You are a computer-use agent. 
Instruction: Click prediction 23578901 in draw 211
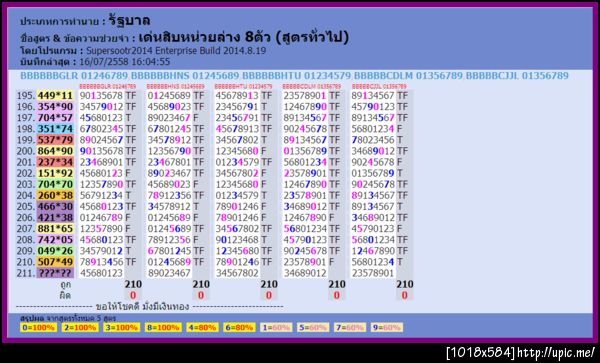coord(373,273)
